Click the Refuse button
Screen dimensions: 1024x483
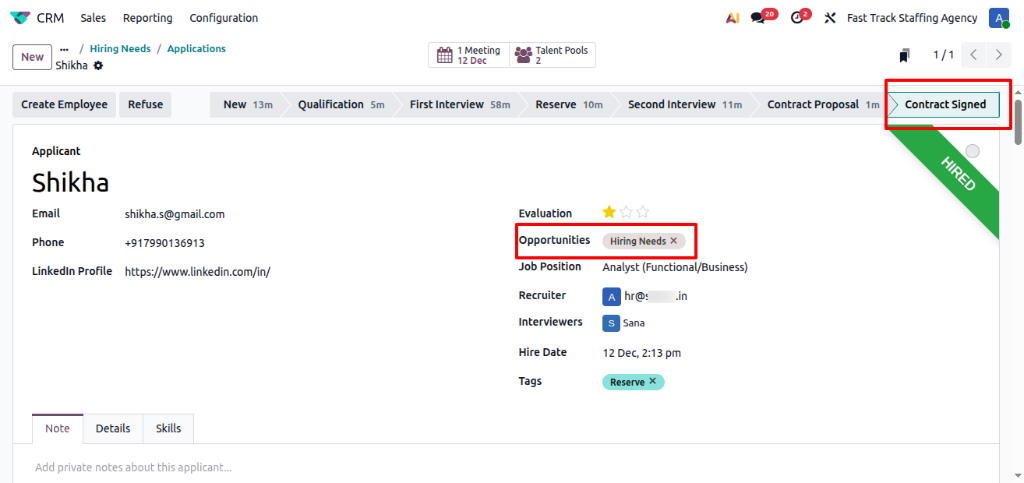pos(145,105)
